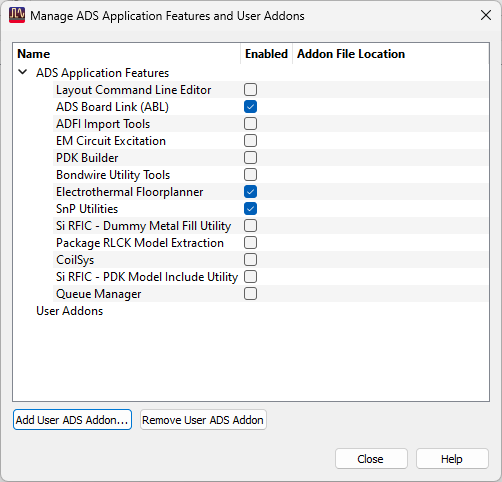
Task: Enable the CoilSys checkbox
Action: (x=250, y=260)
